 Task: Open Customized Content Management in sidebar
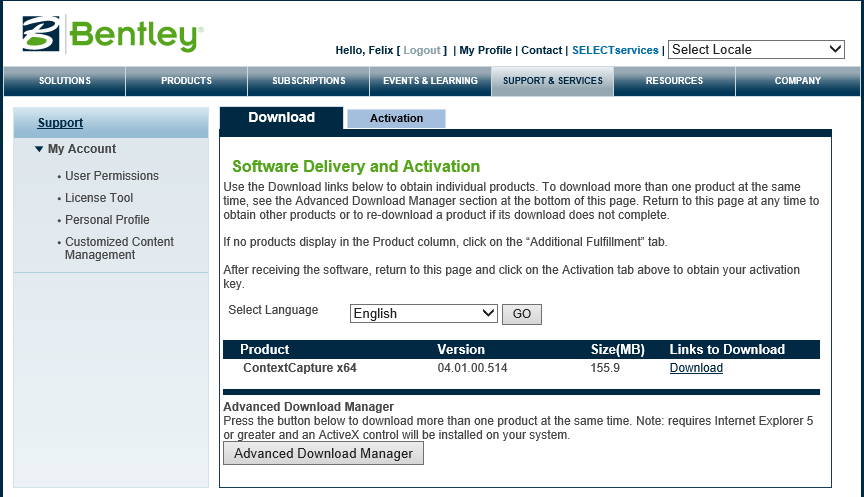click(119, 248)
